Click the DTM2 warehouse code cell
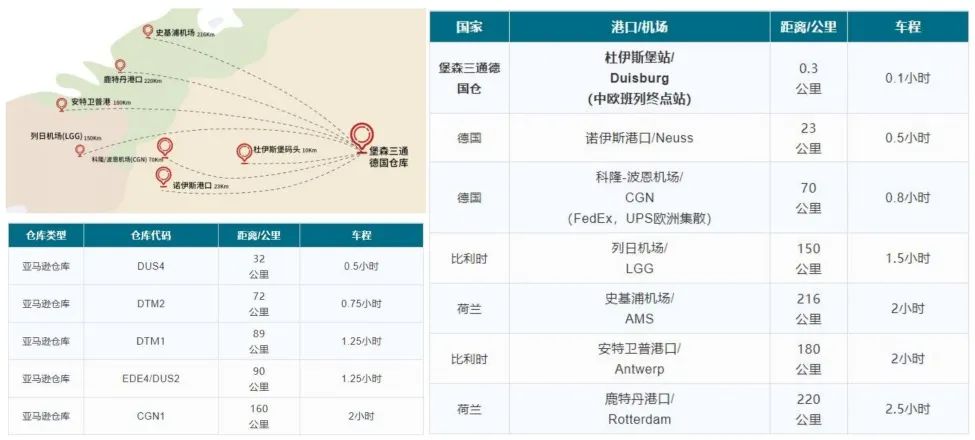Viewport: 975px width, 440px height. point(151,304)
